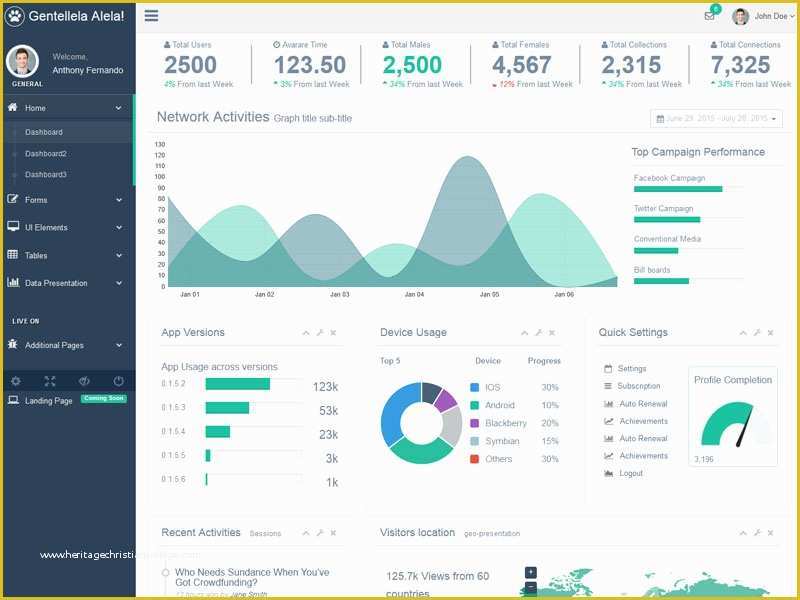
Task: Select the Dashboard menu item
Action: pyautogui.click(x=44, y=132)
